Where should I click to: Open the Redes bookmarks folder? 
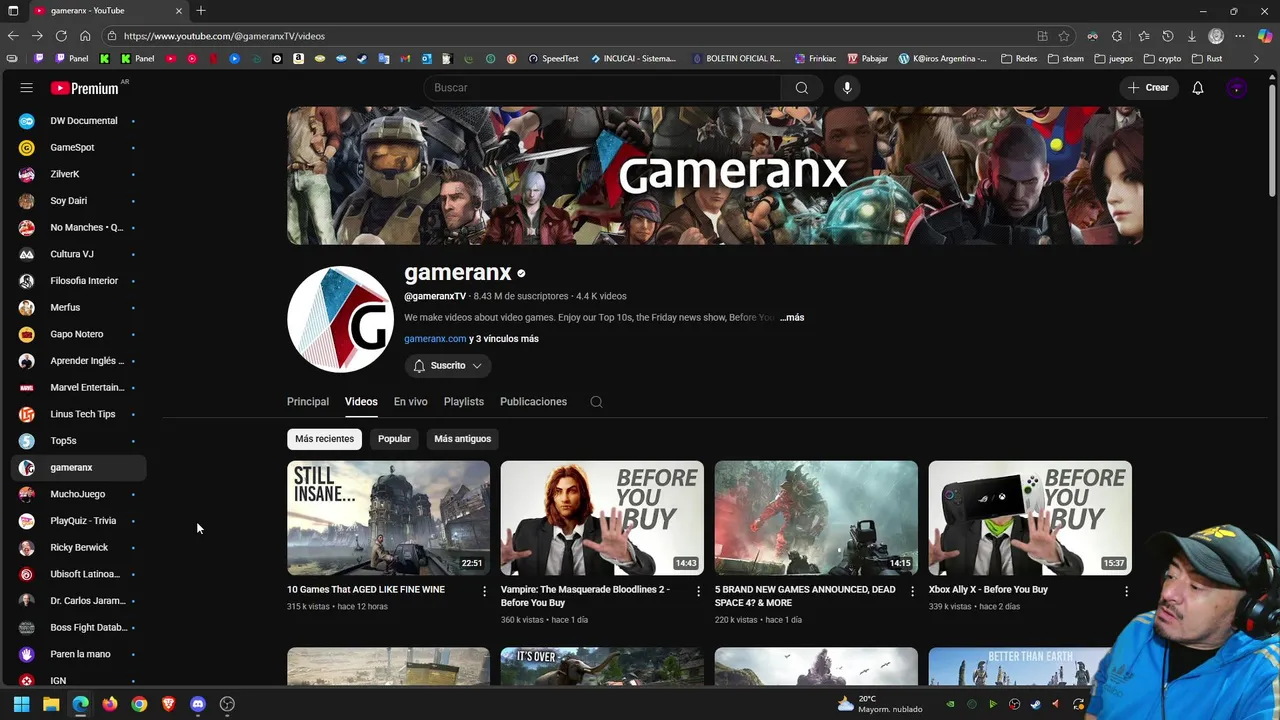(x=1020, y=58)
